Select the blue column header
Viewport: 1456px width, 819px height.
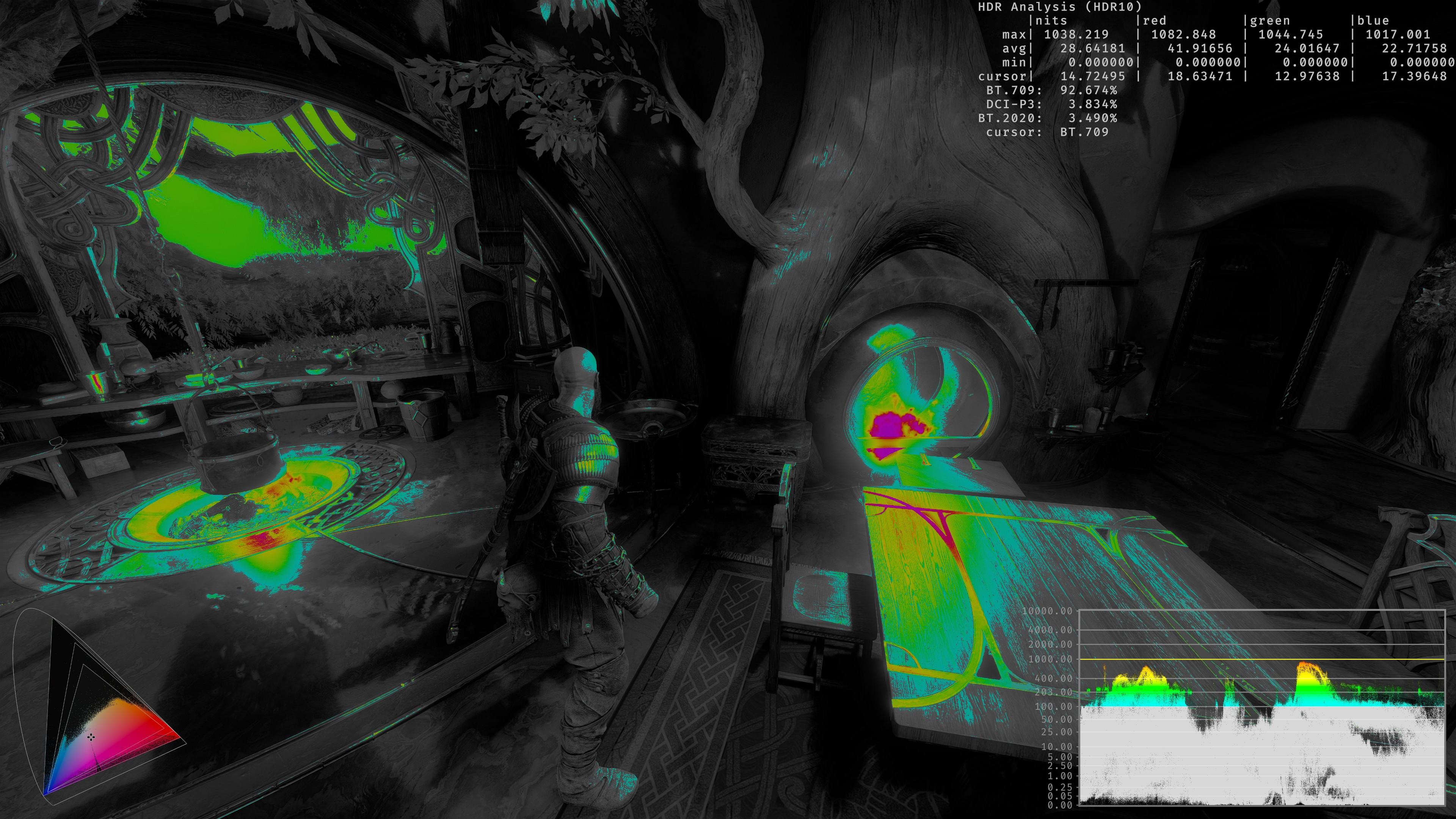tap(1373, 21)
